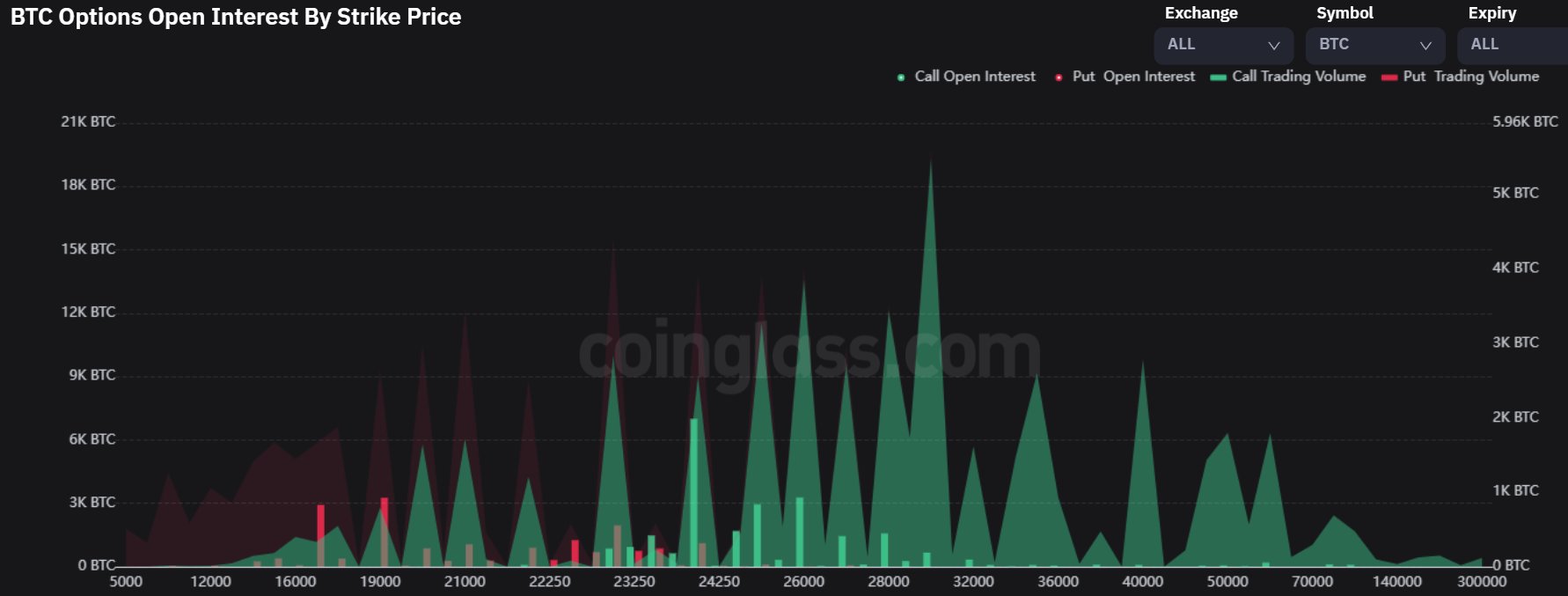Click the chevron arrow in Symbol selector
The image size is (1568, 596).
pos(1425,45)
